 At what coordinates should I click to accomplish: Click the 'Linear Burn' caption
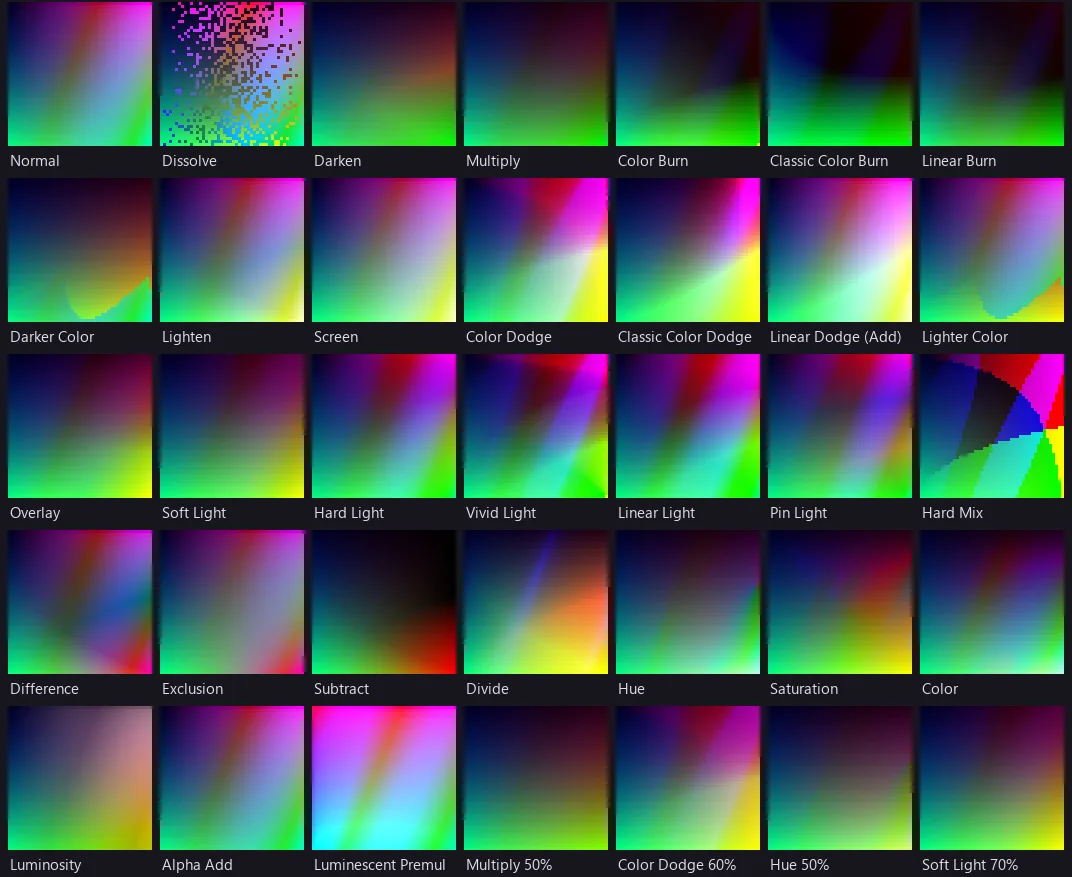[x=959, y=161]
